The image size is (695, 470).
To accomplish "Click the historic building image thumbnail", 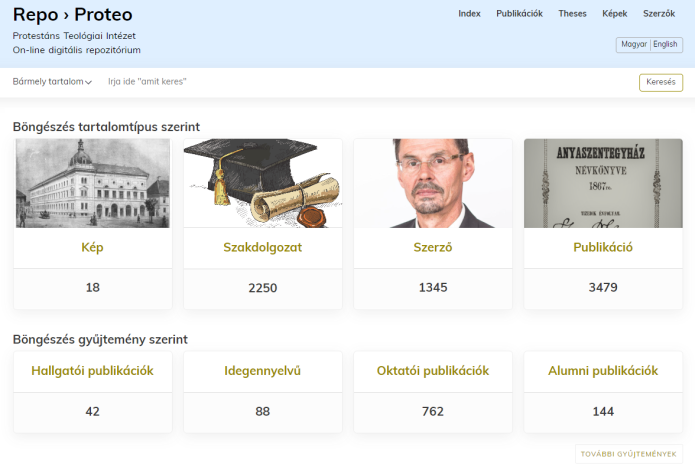I will [x=93, y=183].
